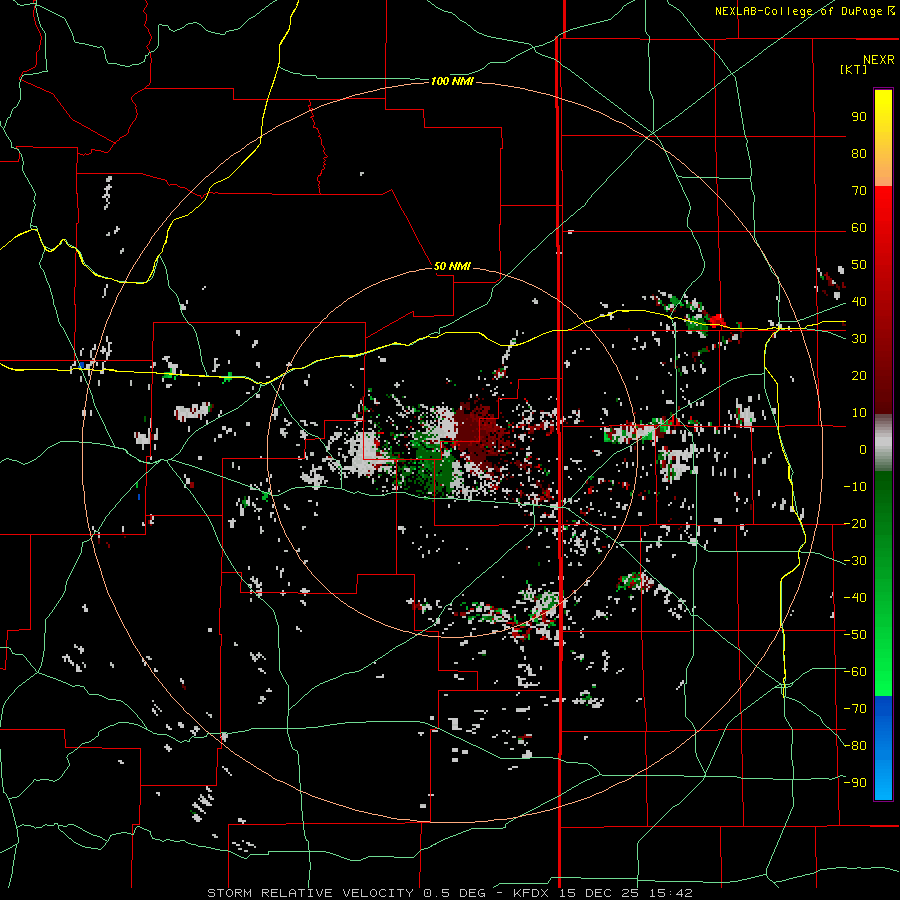
Task: Click the STORM RELATIVE VELOCITY title text
Action: tap(311, 893)
